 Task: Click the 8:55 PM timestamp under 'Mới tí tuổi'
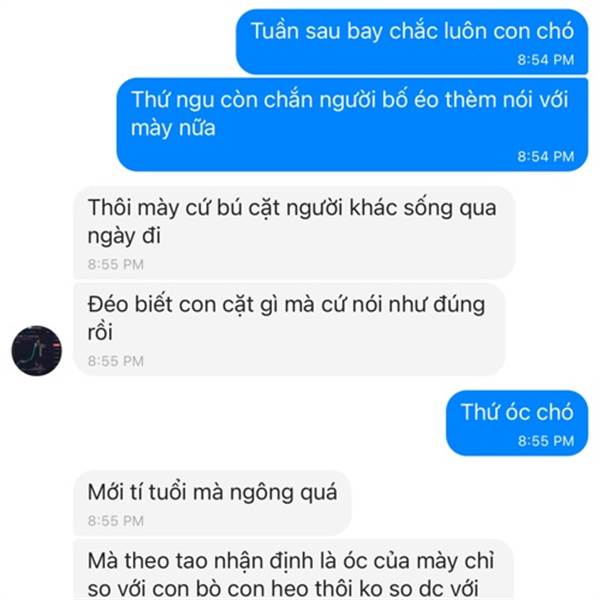(x=116, y=521)
